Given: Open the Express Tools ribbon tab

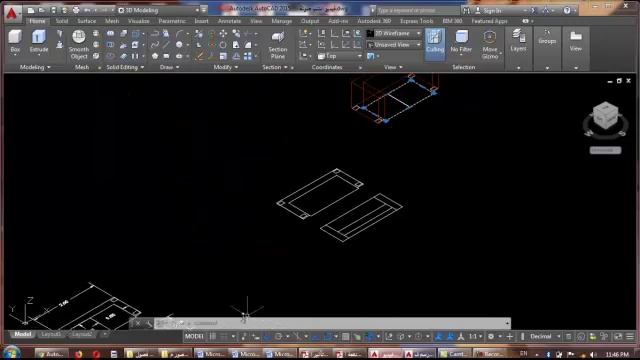Looking at the screenshot, I should [416, 21].
